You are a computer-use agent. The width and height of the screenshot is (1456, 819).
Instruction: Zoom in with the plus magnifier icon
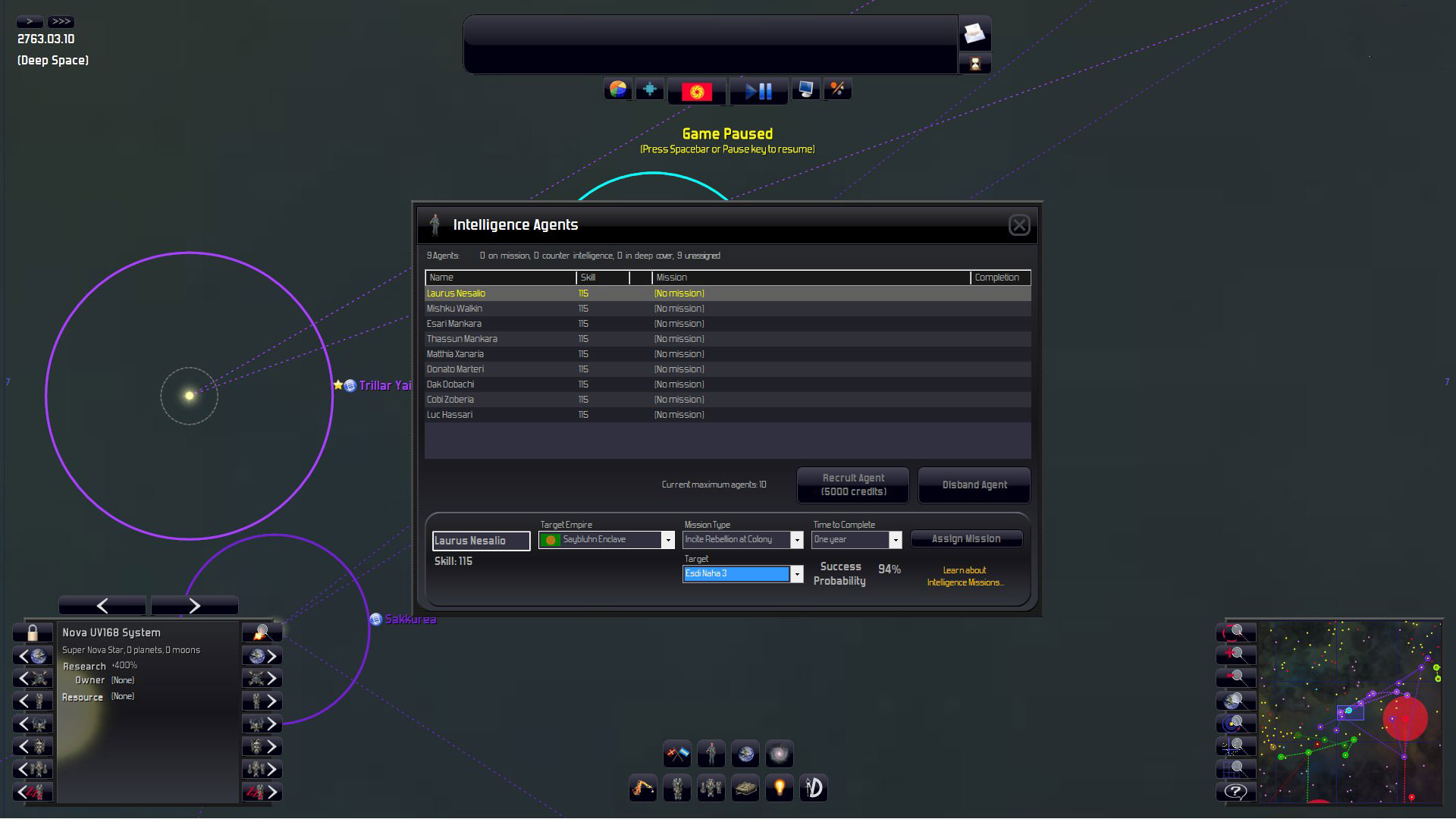(x=1235, y=654)
